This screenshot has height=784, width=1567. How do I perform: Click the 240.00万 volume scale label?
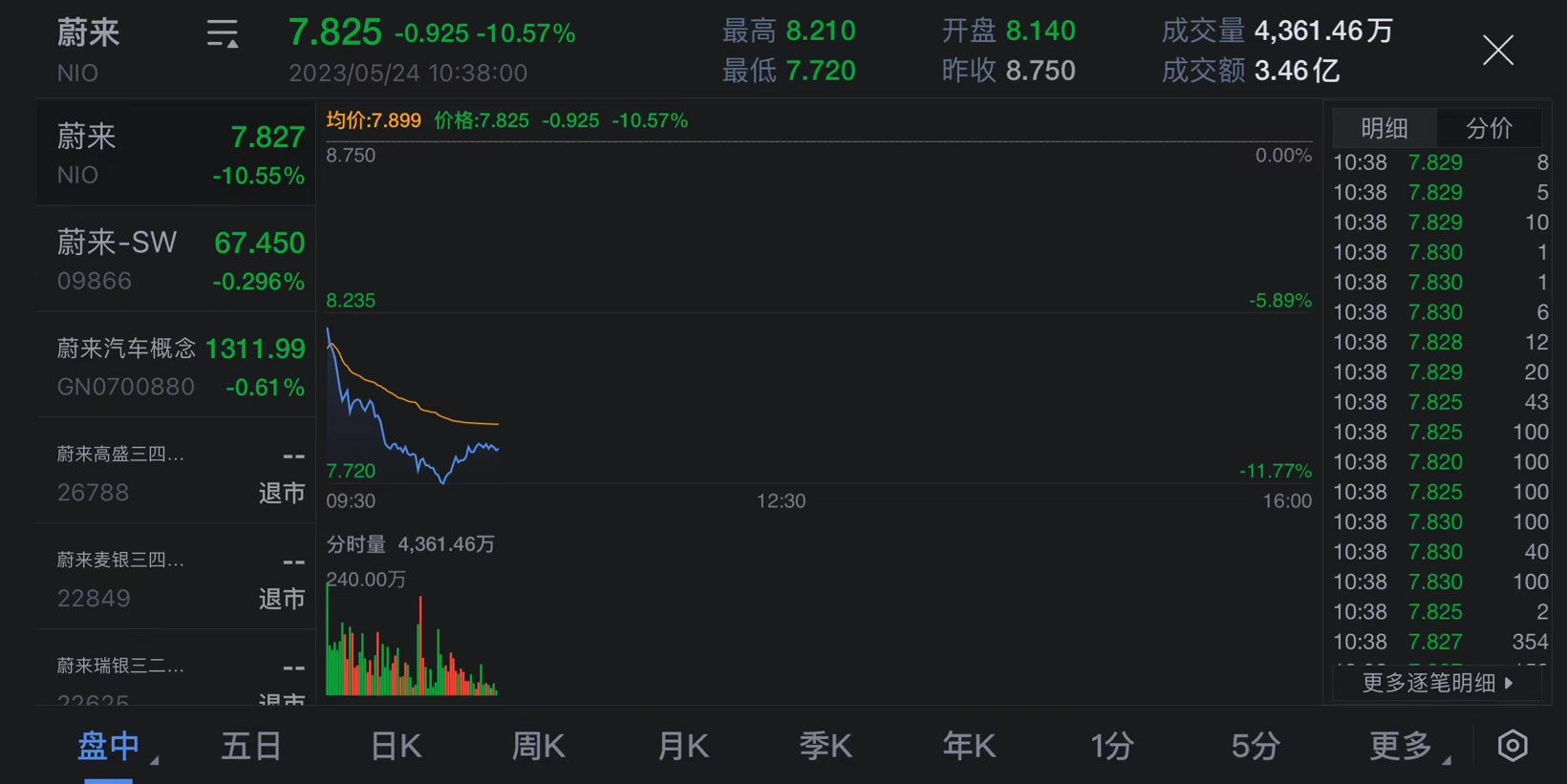(367, 580)
